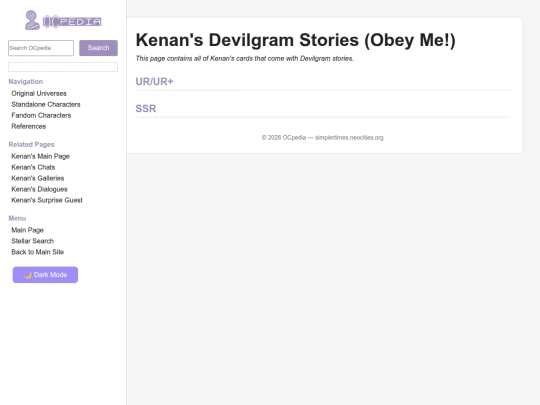The height and width of the screenshot is (405, 540).
Task: Visit Kenan's Main Page
Action: click(x=41, y=156)
